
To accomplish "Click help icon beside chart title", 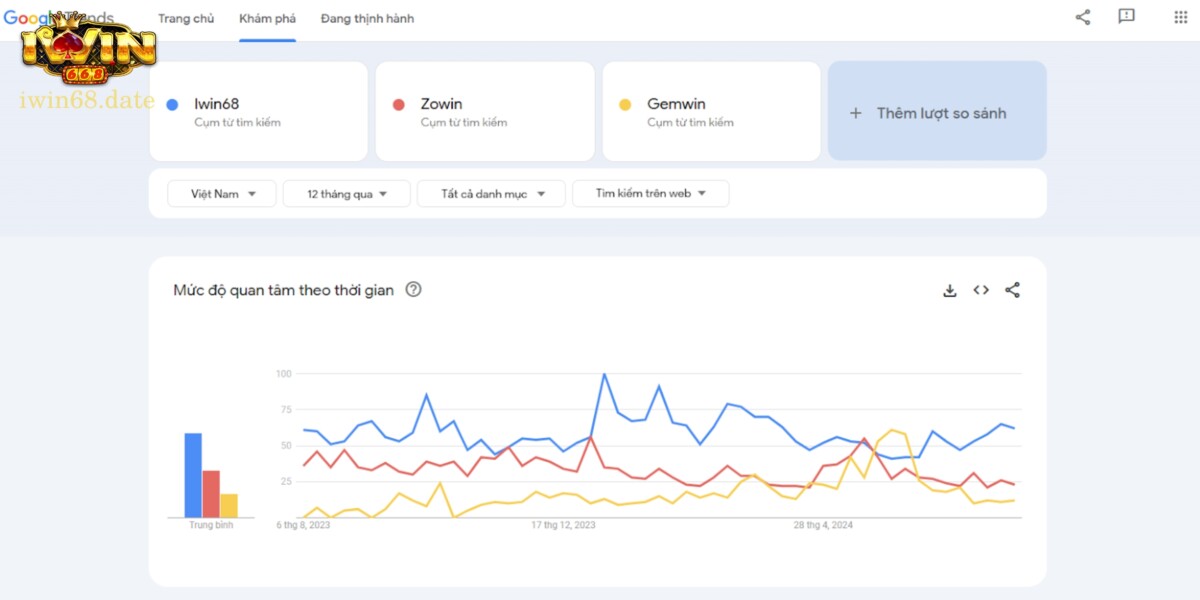I will coord(413,290).
